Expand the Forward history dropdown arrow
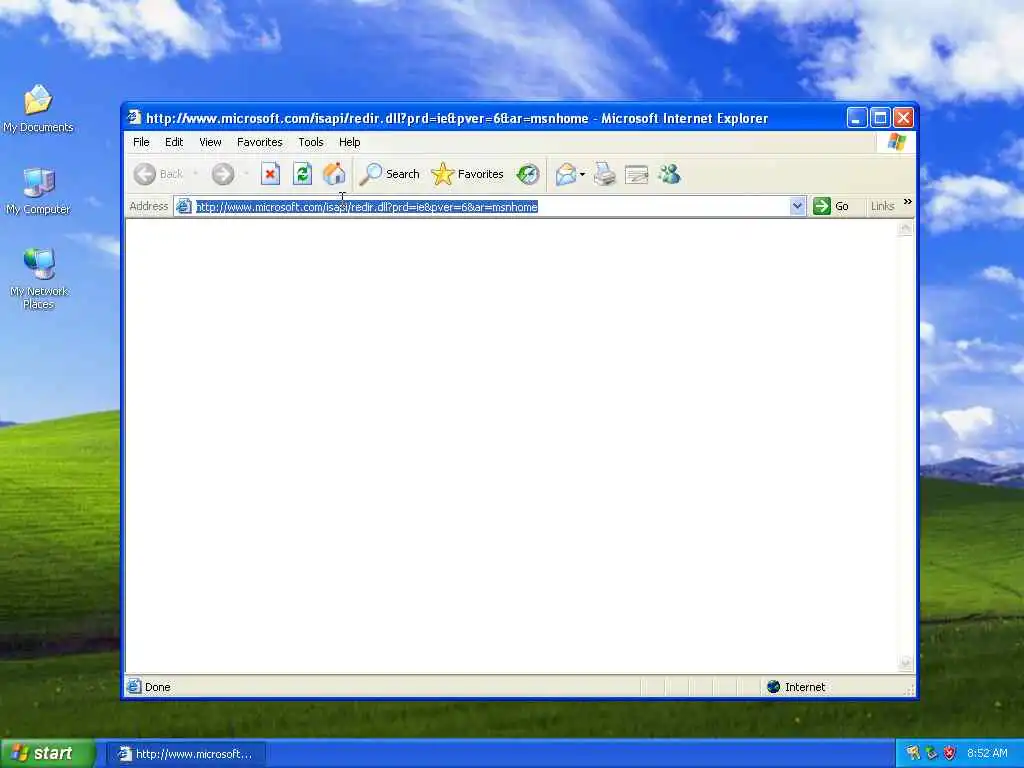1024x768 pixels. 246,174
